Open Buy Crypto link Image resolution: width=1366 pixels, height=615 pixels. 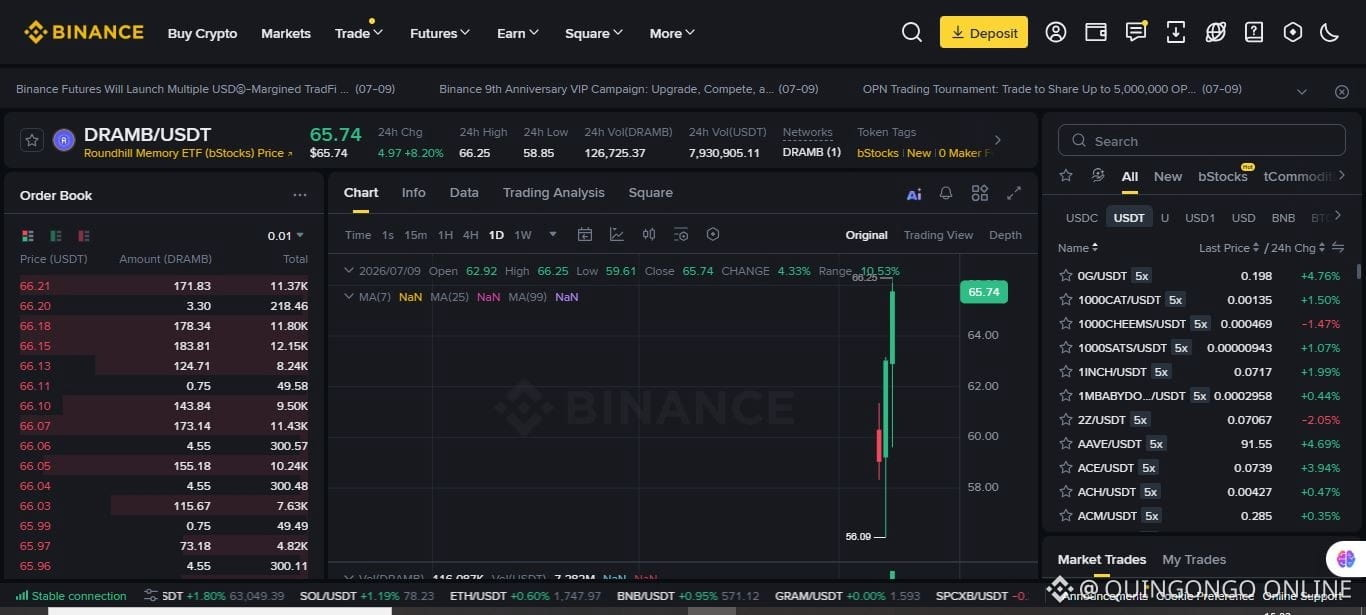202,33
